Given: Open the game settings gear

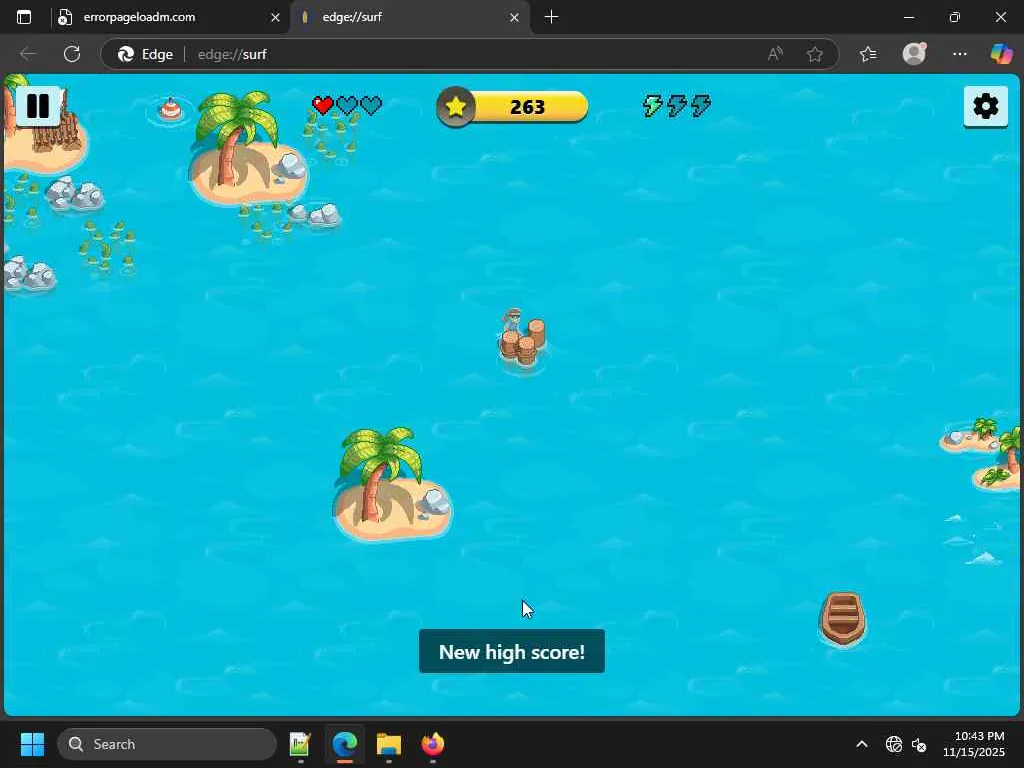Looking at the screenshot, I should 985,106.
